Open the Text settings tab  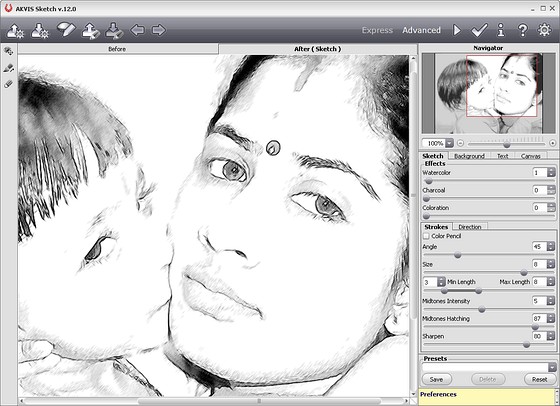tap(502, 156)
